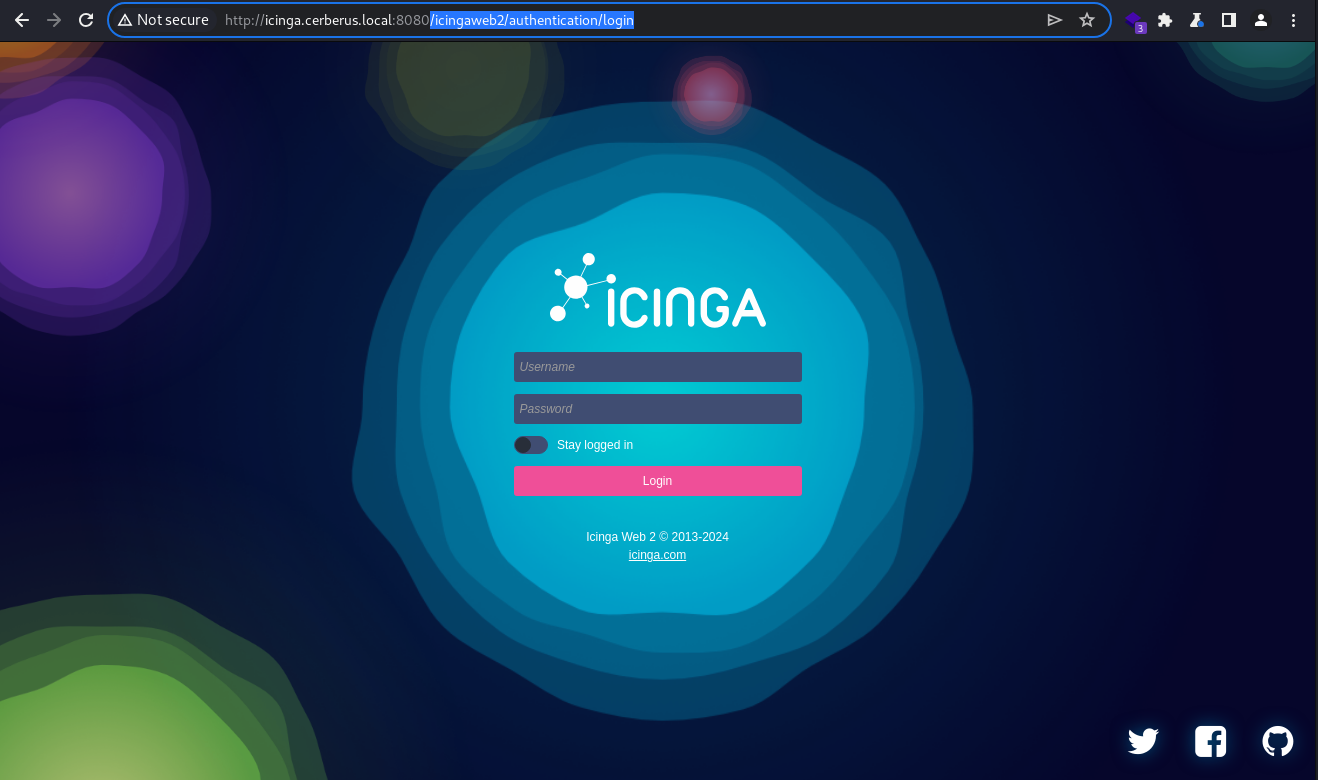Open the user profile icon
Image resolution: width=1318 pixels, height=780 pixels.
pyautogui.click(x=1261, y=20)
